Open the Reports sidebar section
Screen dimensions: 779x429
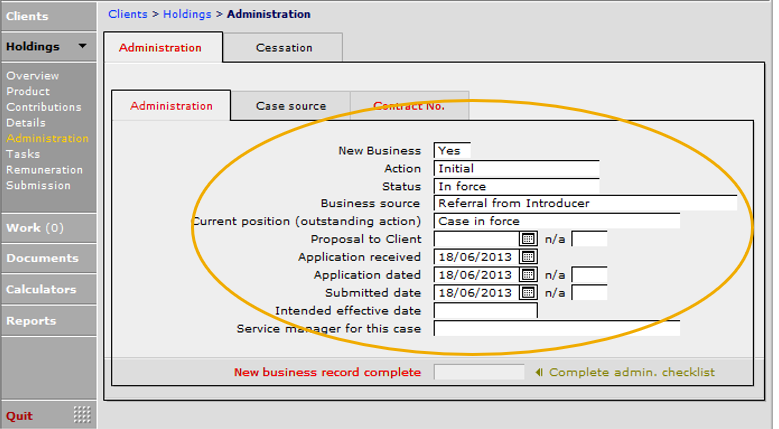pos(48,321)
